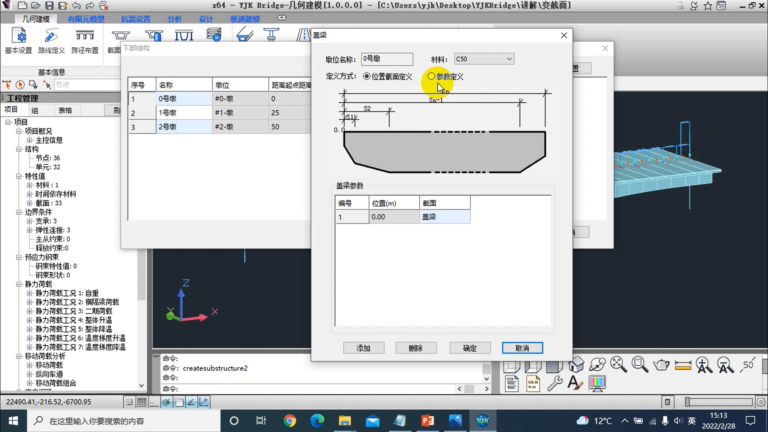
Task: Click the undo arrow icon
Action: 76,5
